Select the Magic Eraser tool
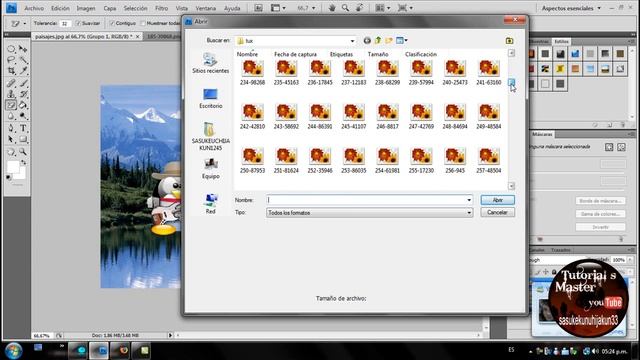640x360 pixels. 11,105
